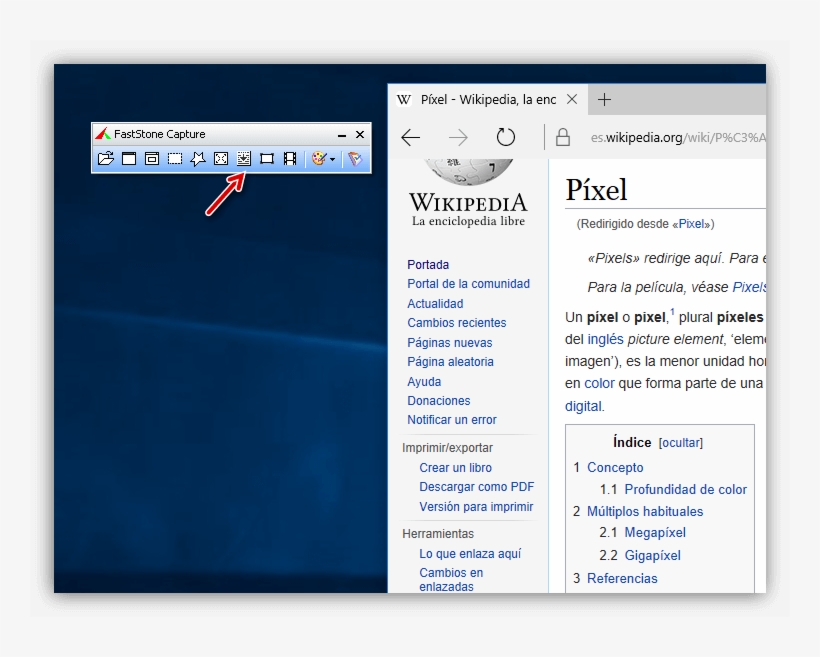Jump to 2.1 Megapíxel section
820x657 pixels.
coord(655,533)
